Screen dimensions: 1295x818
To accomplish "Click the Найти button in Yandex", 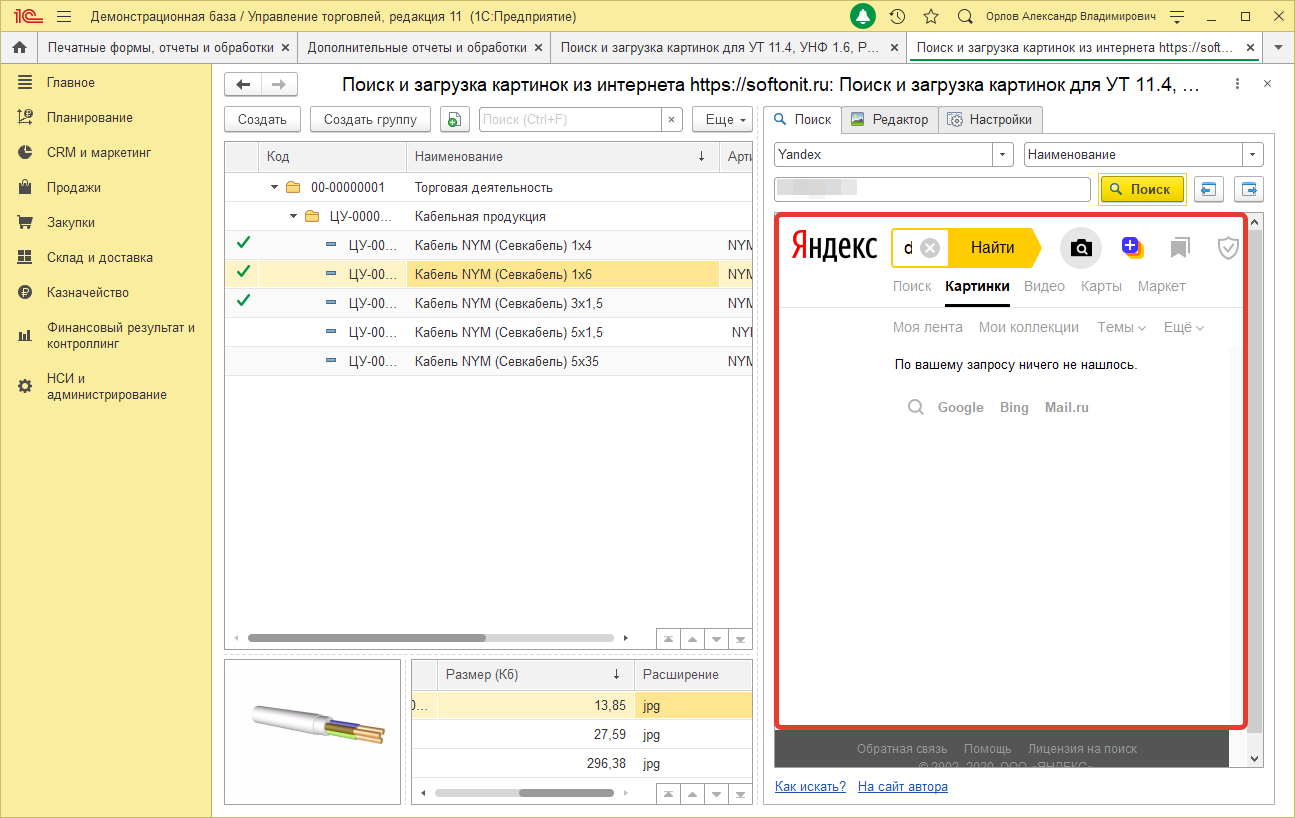I will [992, 247].
